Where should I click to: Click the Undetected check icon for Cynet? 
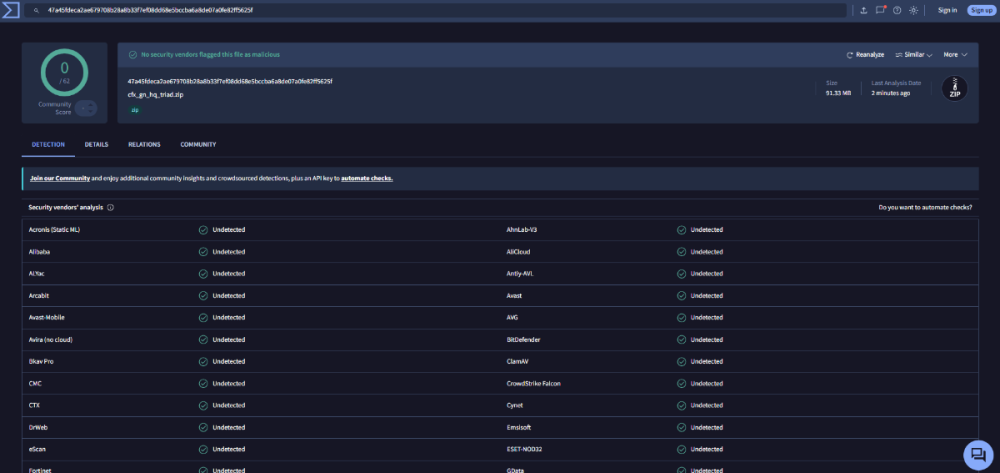click(x=682, y=405)
